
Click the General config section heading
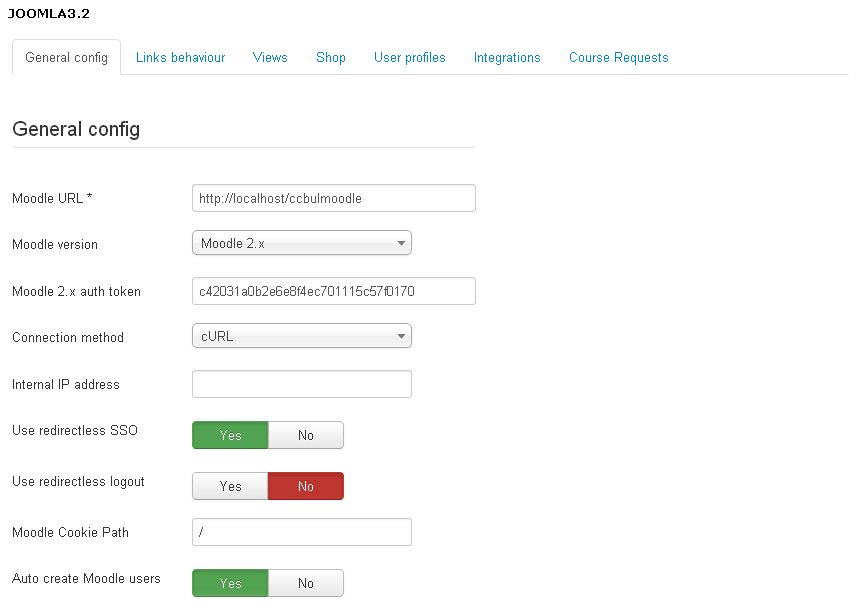[76, 129]
